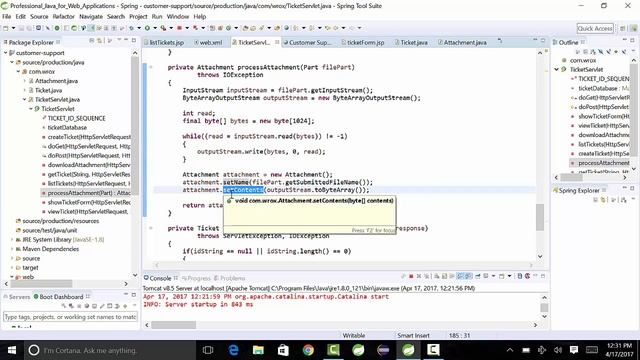Show hidden editor tabs list
640x360 pixels.
point(500,41)
